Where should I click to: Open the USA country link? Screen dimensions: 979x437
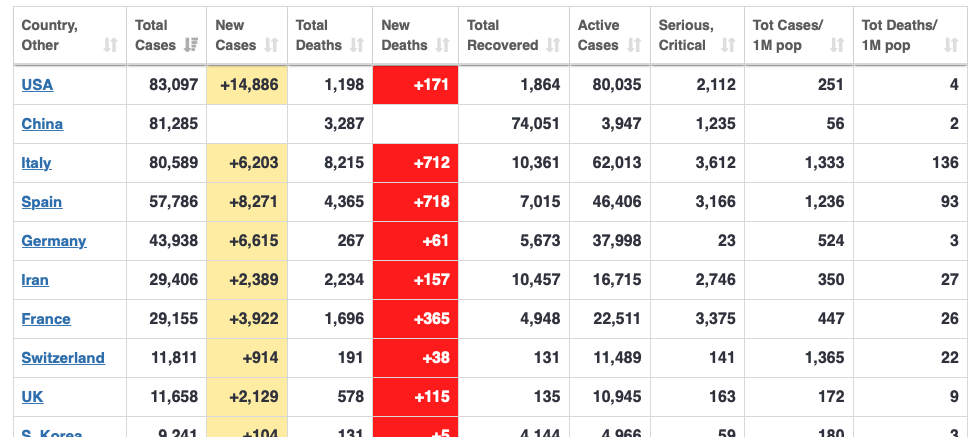point(37,84)
